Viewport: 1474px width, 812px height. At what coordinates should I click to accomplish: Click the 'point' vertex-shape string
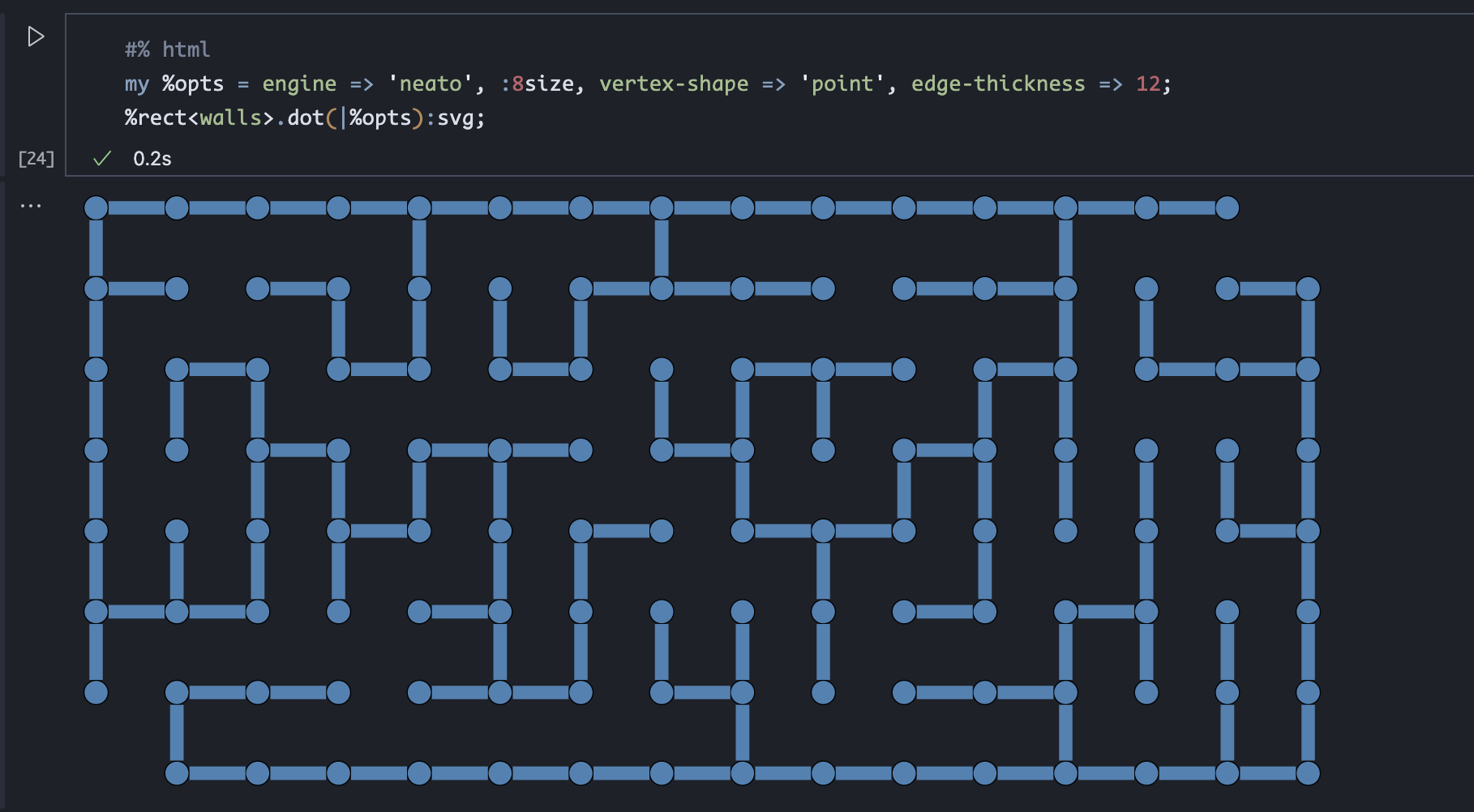tap(842, 83)
